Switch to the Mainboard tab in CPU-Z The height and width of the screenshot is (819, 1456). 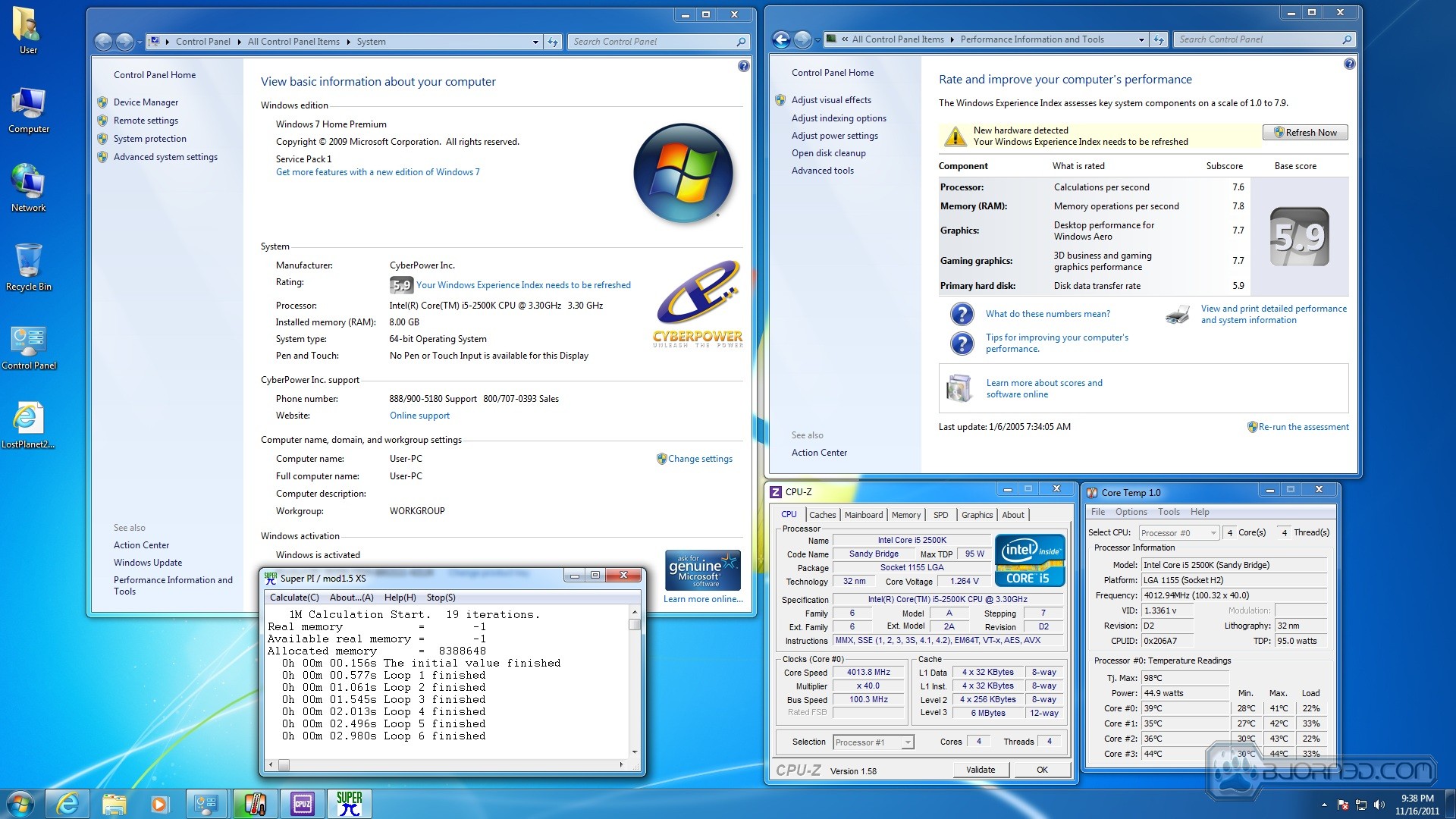pyautogui.click(x=864, y=515)
